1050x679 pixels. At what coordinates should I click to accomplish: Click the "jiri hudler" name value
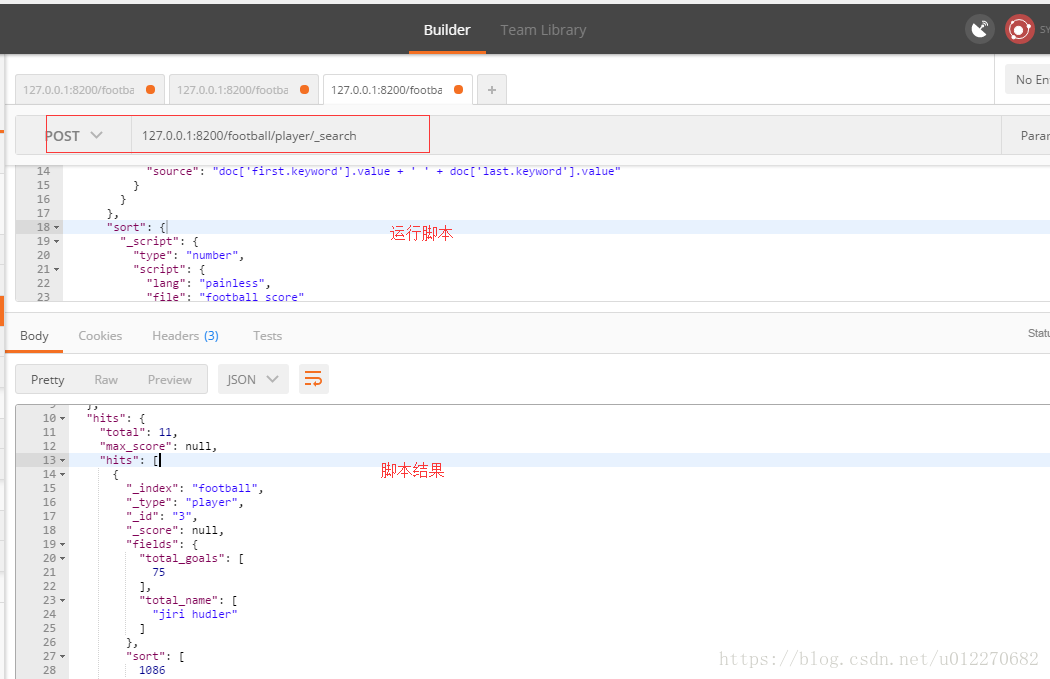click(x=195, y=615)
